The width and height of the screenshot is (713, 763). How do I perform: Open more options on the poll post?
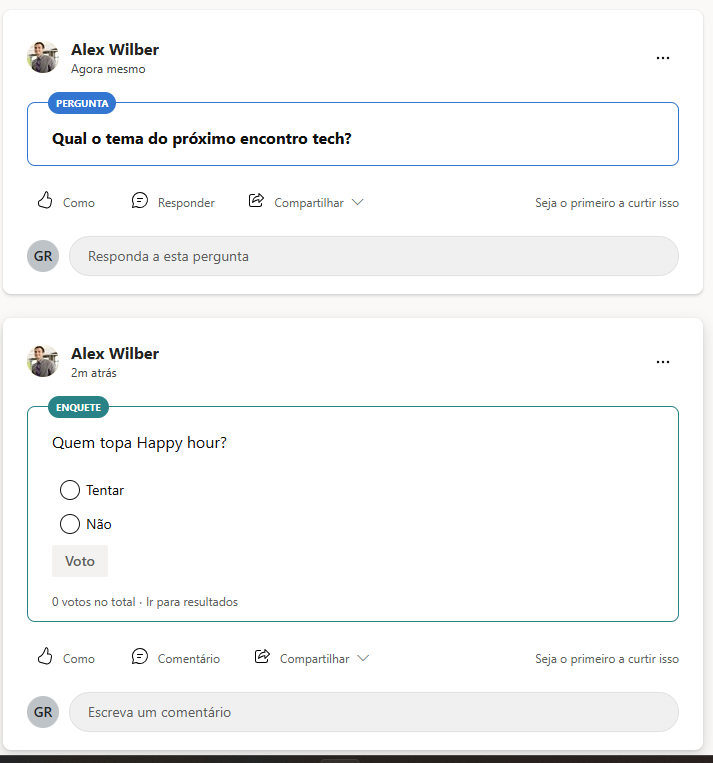click(x=663, y=362)
